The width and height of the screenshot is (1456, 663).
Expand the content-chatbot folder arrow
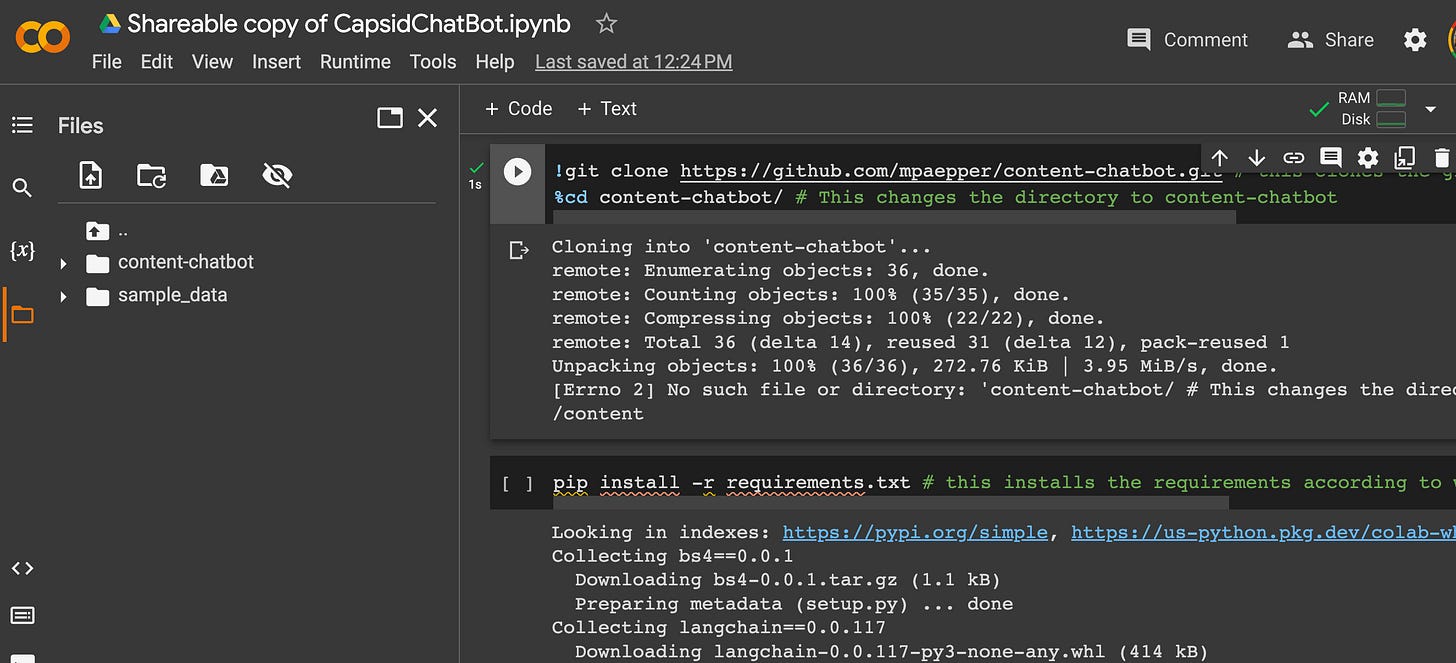click(63, 263)
